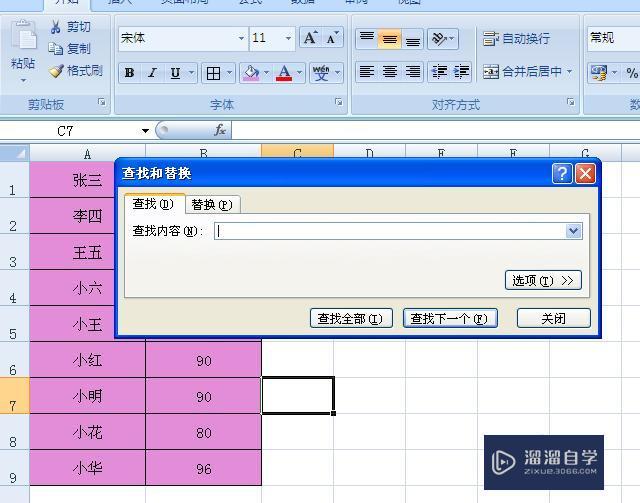640x503 pixels.
Task: Increase indent
Action: point(461,72)
